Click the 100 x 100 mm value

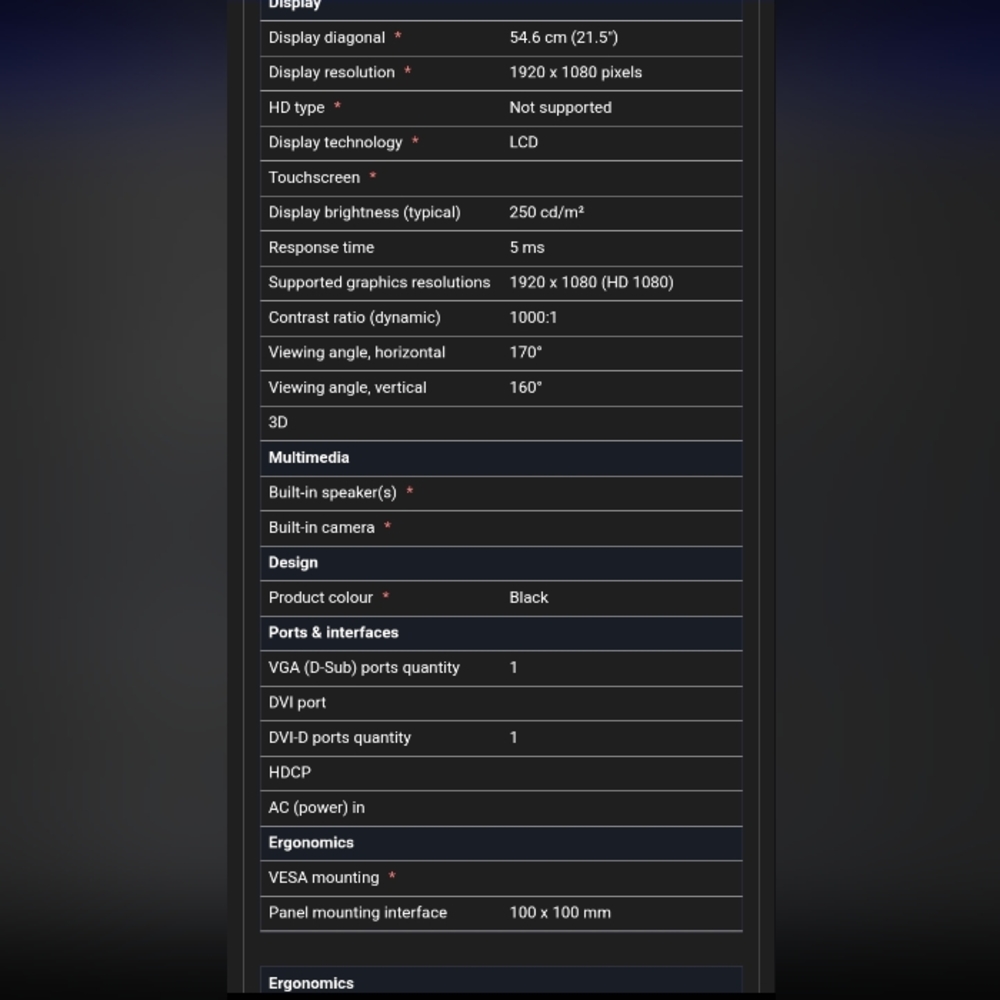coord(560,913)
